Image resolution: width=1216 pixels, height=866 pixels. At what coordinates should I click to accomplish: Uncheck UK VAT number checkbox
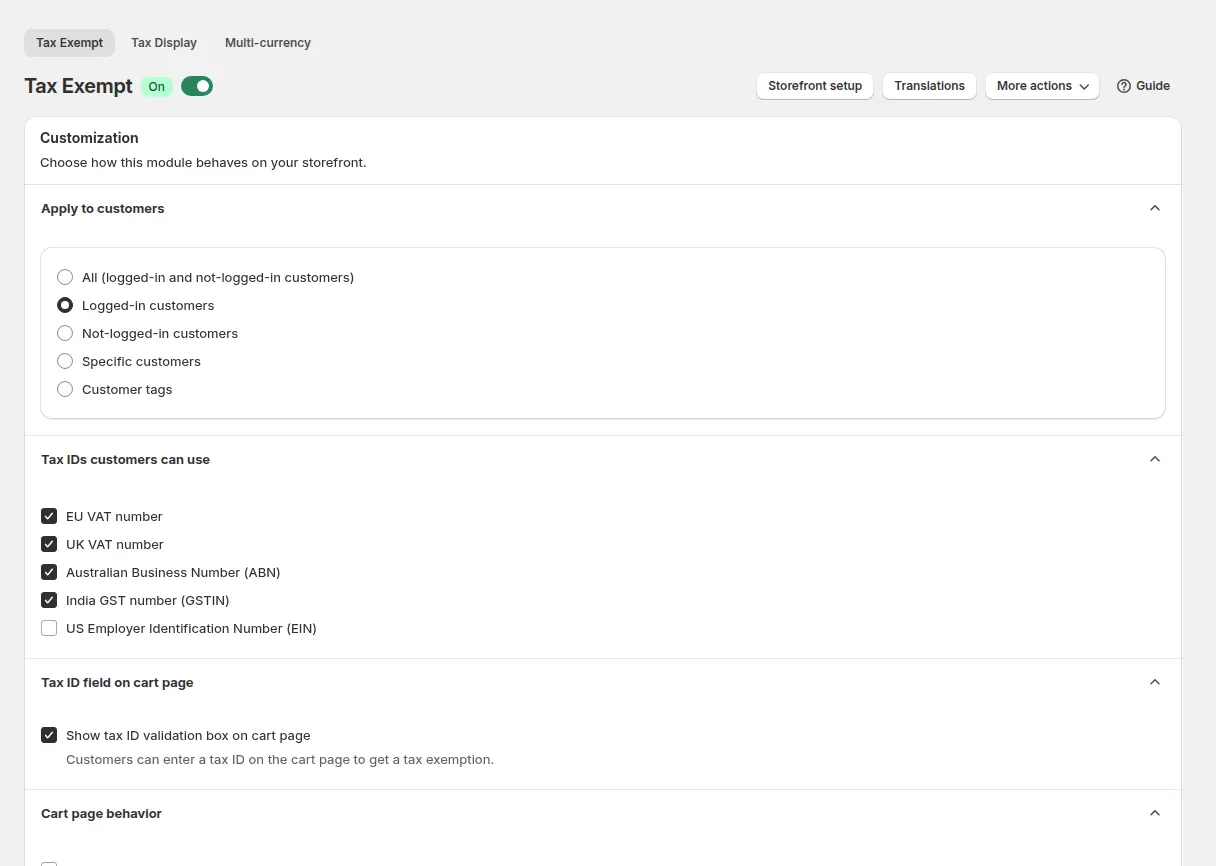(49, 544)
